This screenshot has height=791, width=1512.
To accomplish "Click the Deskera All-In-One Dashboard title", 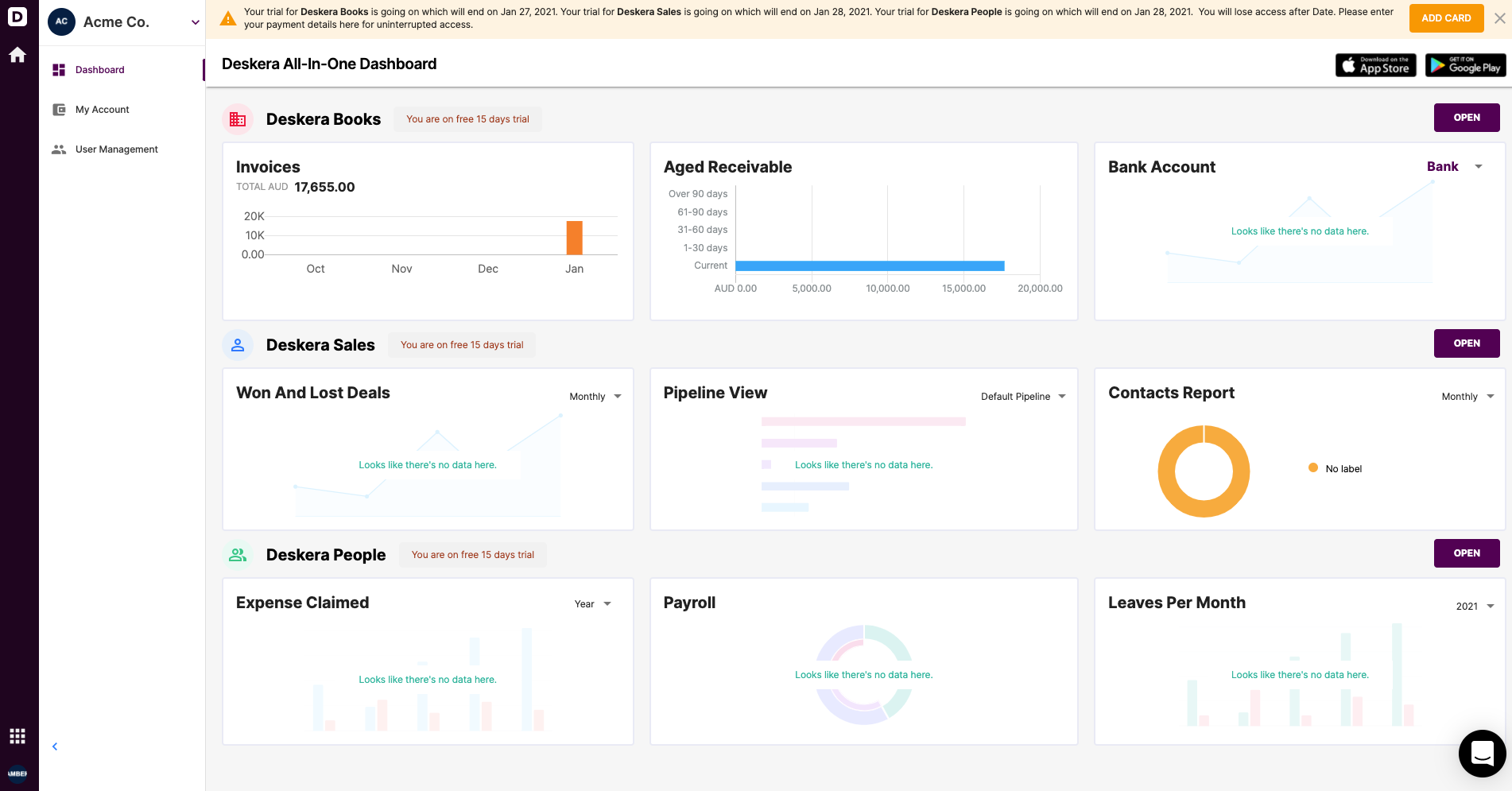I will tap(329, 64).
